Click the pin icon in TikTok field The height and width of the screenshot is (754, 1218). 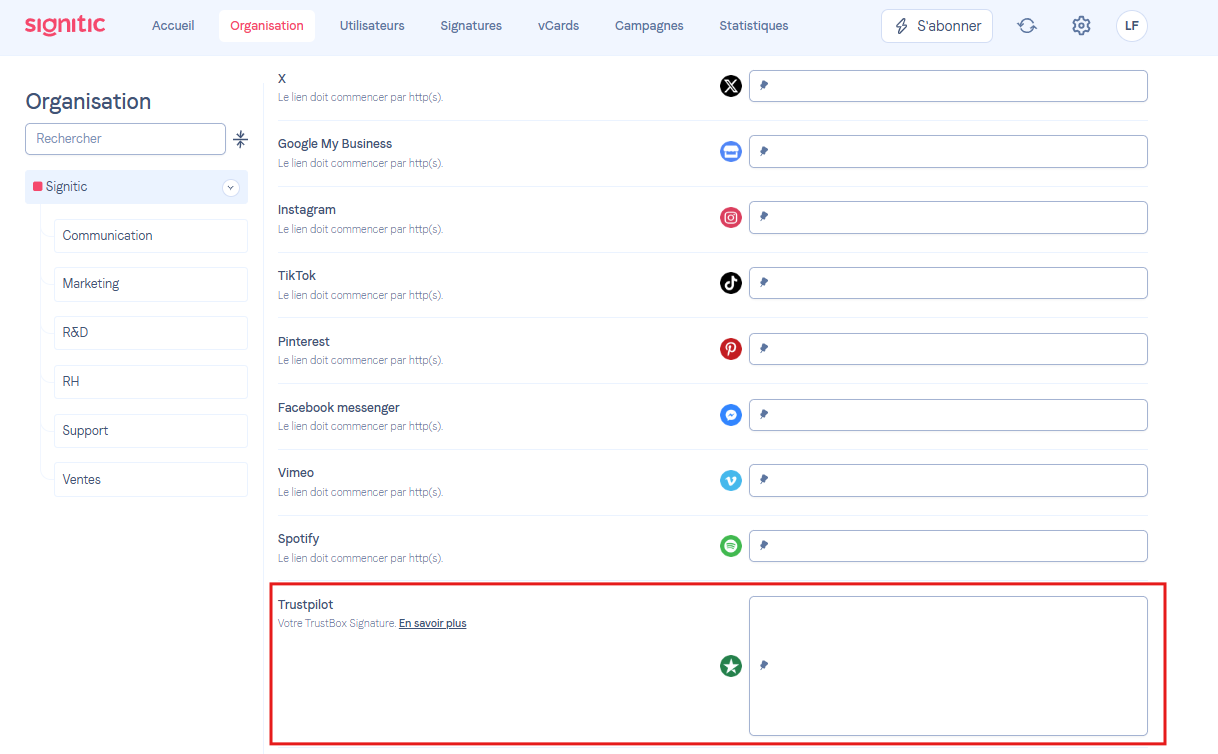pos(763,283)
